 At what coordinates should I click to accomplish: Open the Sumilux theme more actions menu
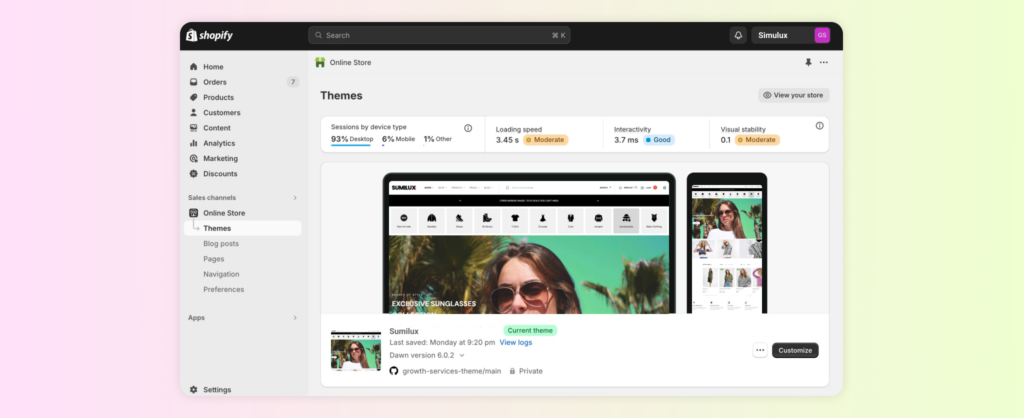[760, 350]
